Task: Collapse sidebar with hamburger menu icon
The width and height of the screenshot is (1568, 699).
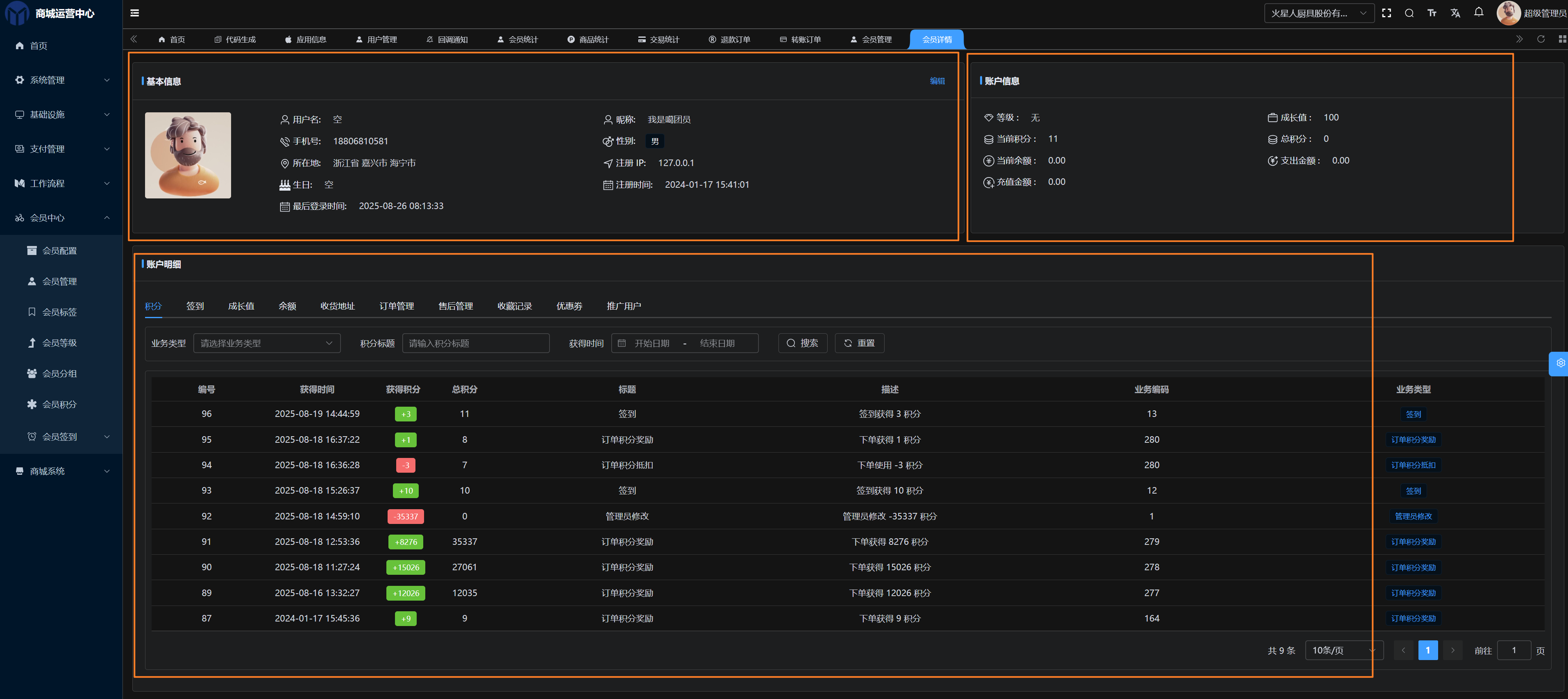Action: click(x=134, y=13)
